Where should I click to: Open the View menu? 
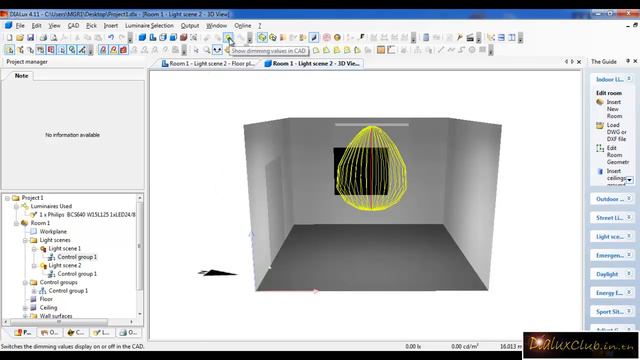pyautogui.click(x=54, y=25)
